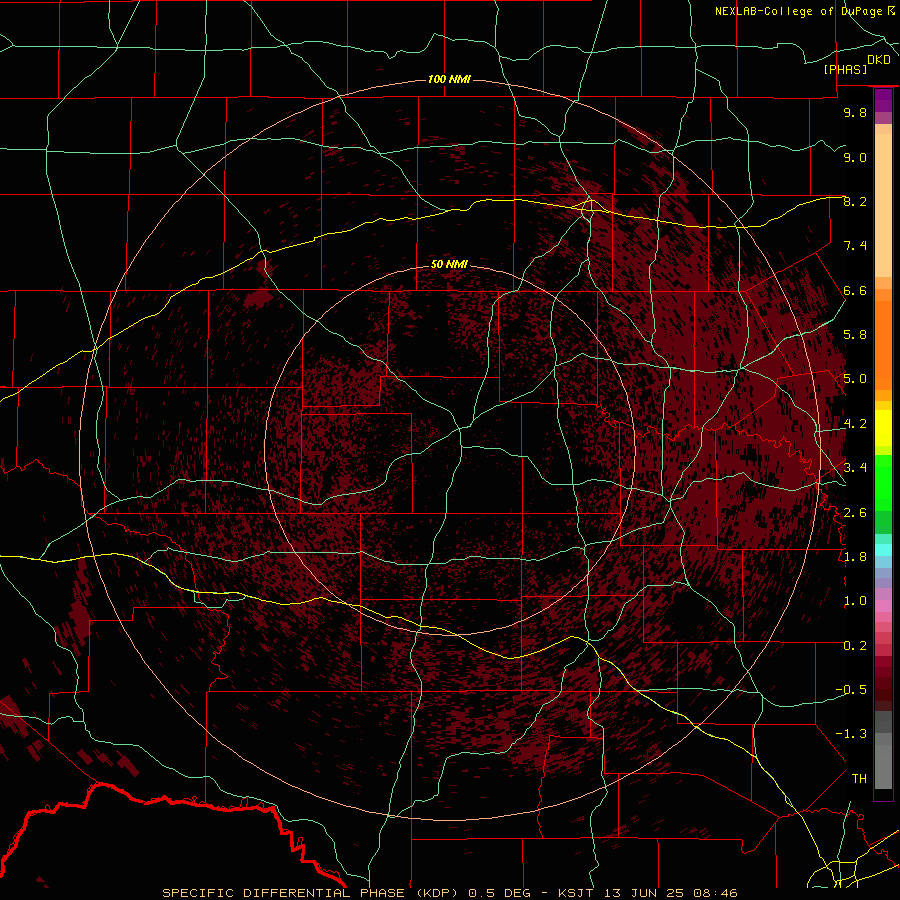This screenshot has height=900, width=900.
Task: Click the 4.2 value on the color scale
Action: pos(855,424)
